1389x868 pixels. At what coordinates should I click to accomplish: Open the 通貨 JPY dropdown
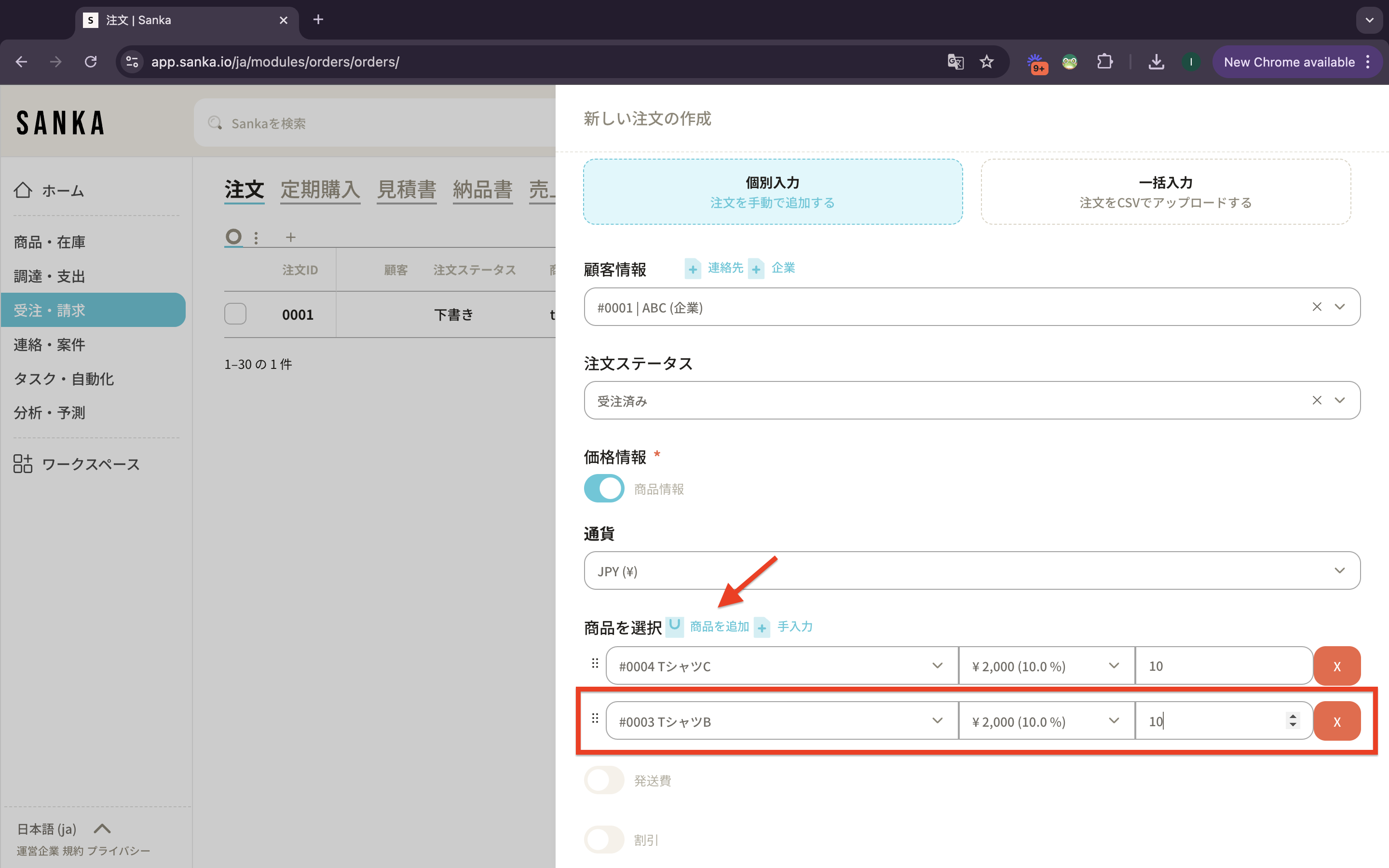(x=972, y=570)
